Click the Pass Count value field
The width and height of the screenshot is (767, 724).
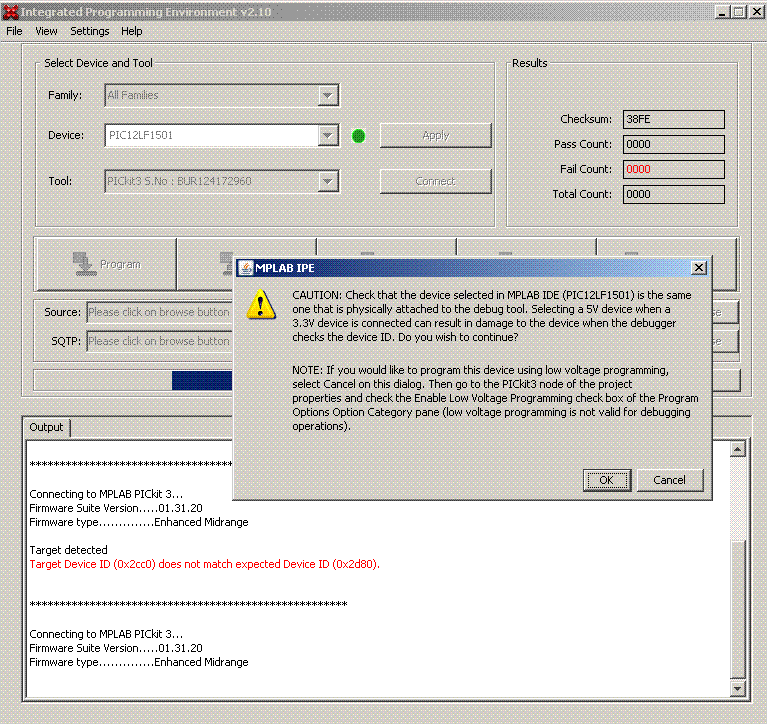click(674, 144)
